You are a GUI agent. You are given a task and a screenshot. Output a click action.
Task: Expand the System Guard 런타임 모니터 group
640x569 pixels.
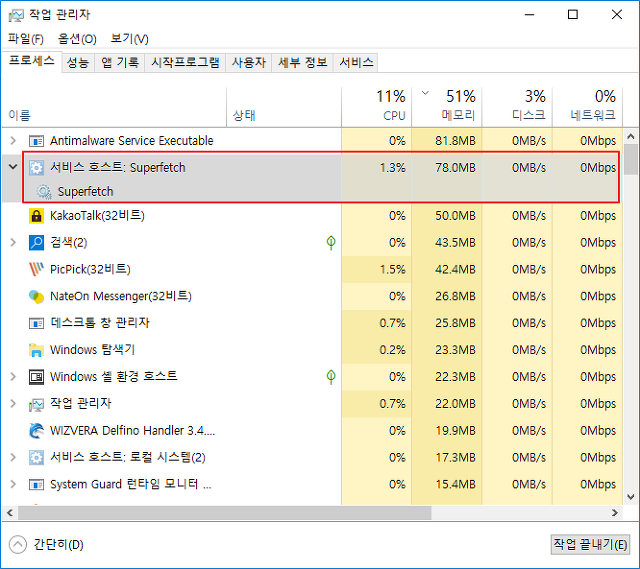coord(13,484)
